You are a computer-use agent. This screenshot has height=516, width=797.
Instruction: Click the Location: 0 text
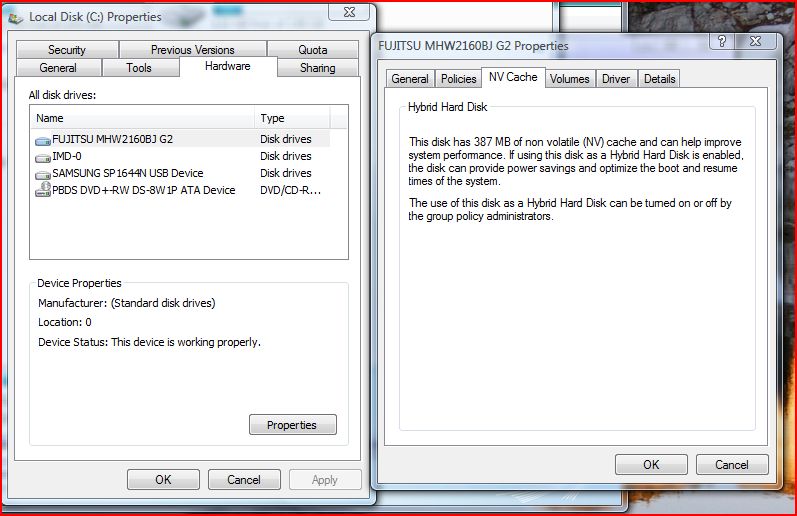click(x=65, y=322)
